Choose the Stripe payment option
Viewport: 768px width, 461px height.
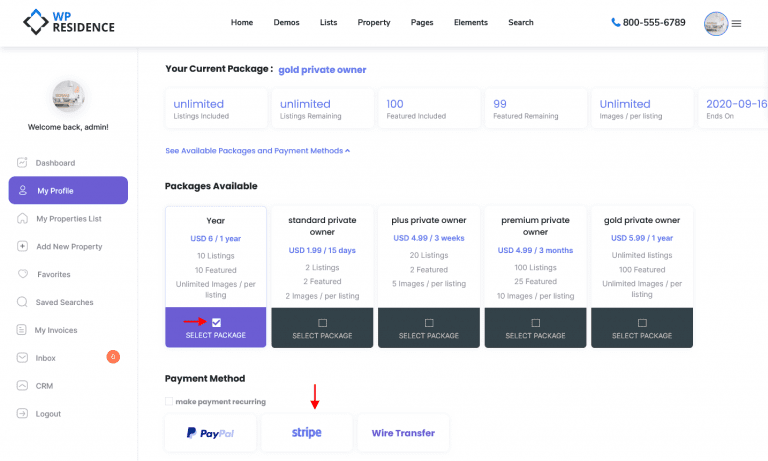(307, 433)
